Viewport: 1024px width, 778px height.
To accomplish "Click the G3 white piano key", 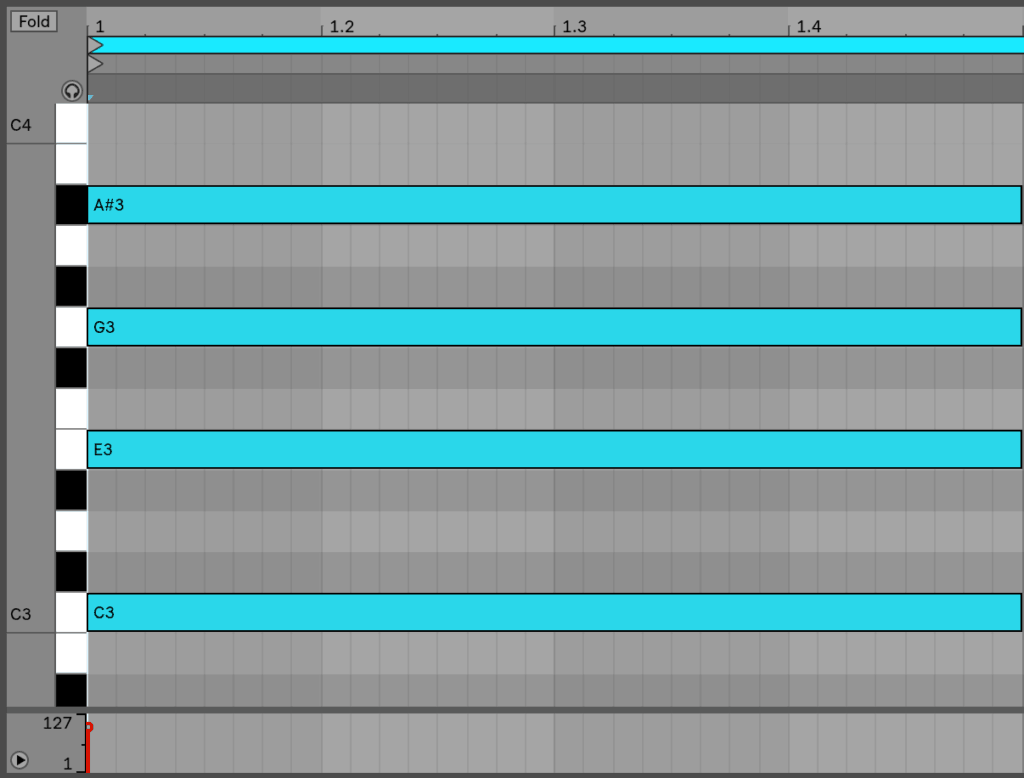I will pos(71,327).
